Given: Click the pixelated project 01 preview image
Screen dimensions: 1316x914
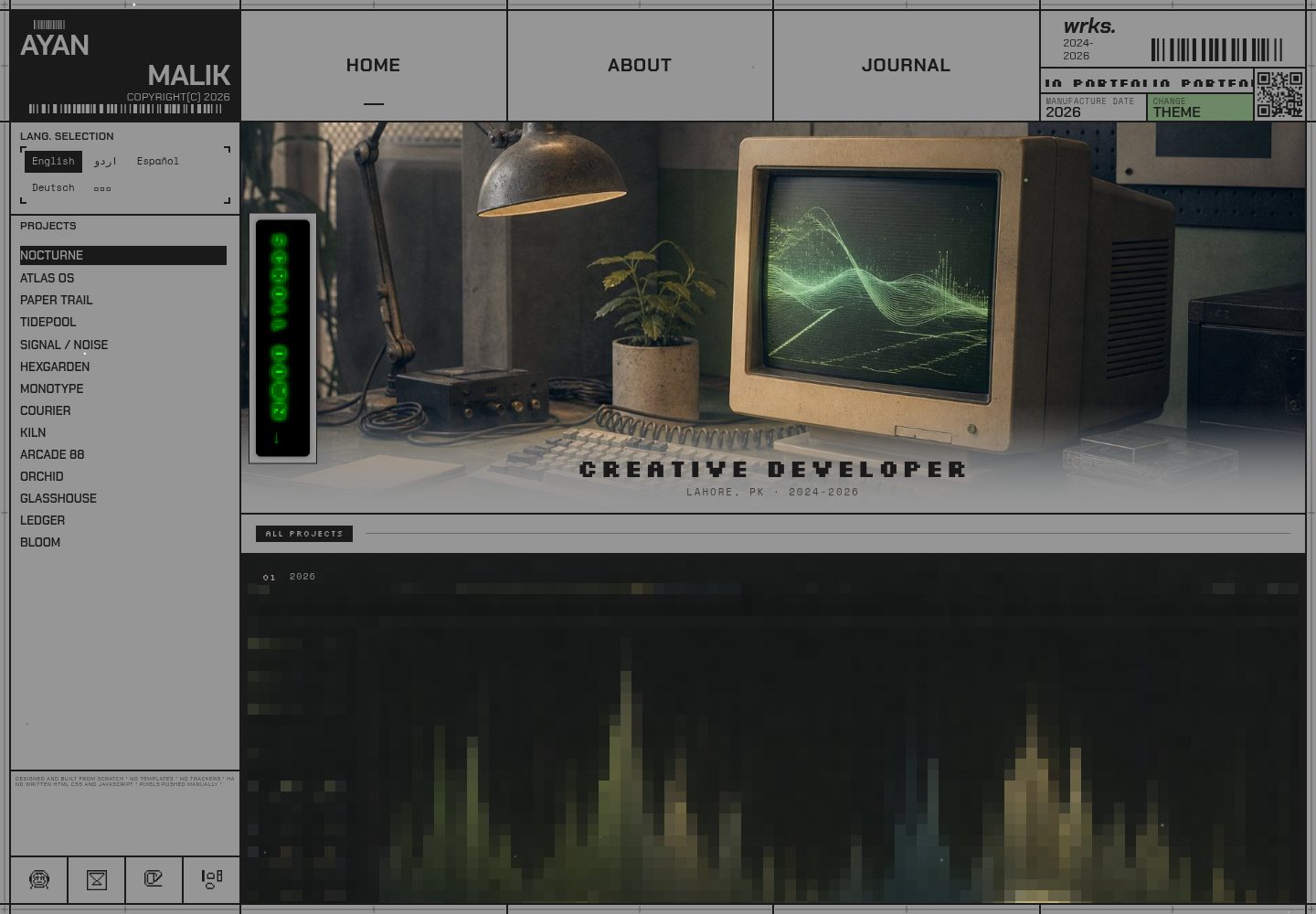Looking at the screenshot, I should (x=773, y=728).
